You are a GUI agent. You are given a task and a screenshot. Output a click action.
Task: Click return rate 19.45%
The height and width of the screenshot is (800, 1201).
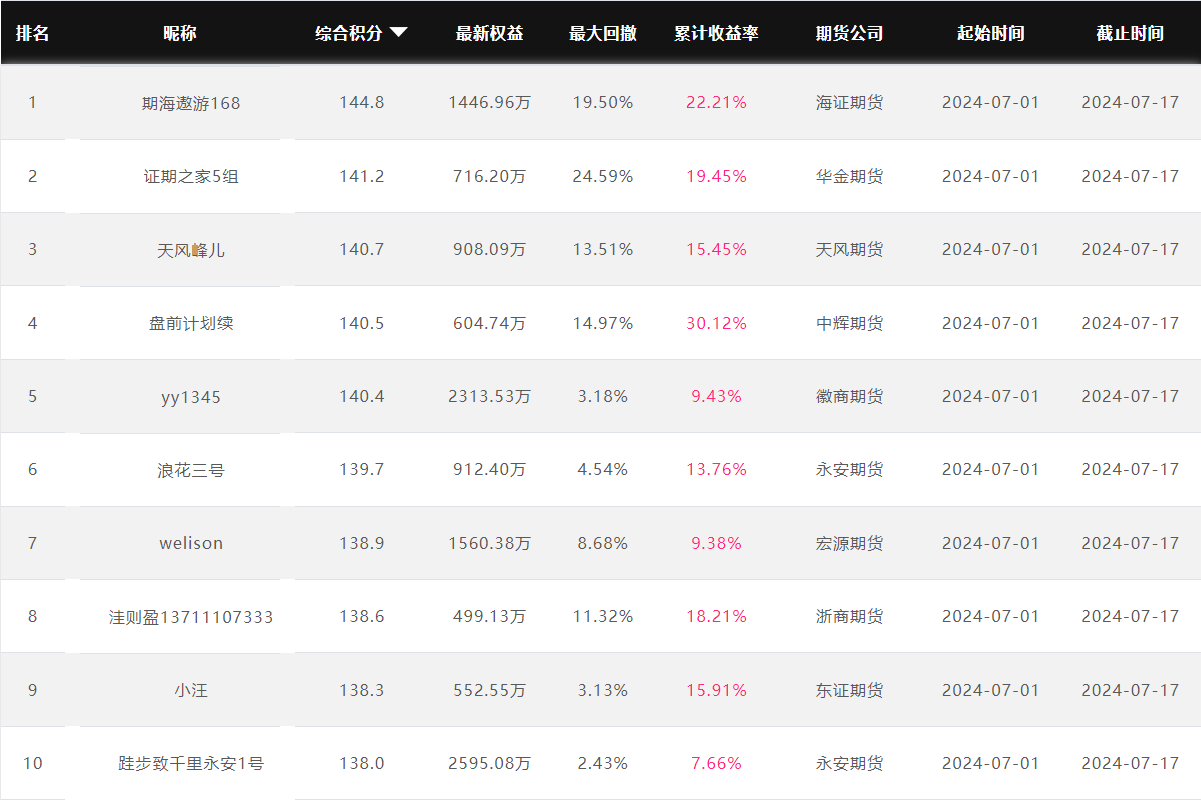pos(716,176)
